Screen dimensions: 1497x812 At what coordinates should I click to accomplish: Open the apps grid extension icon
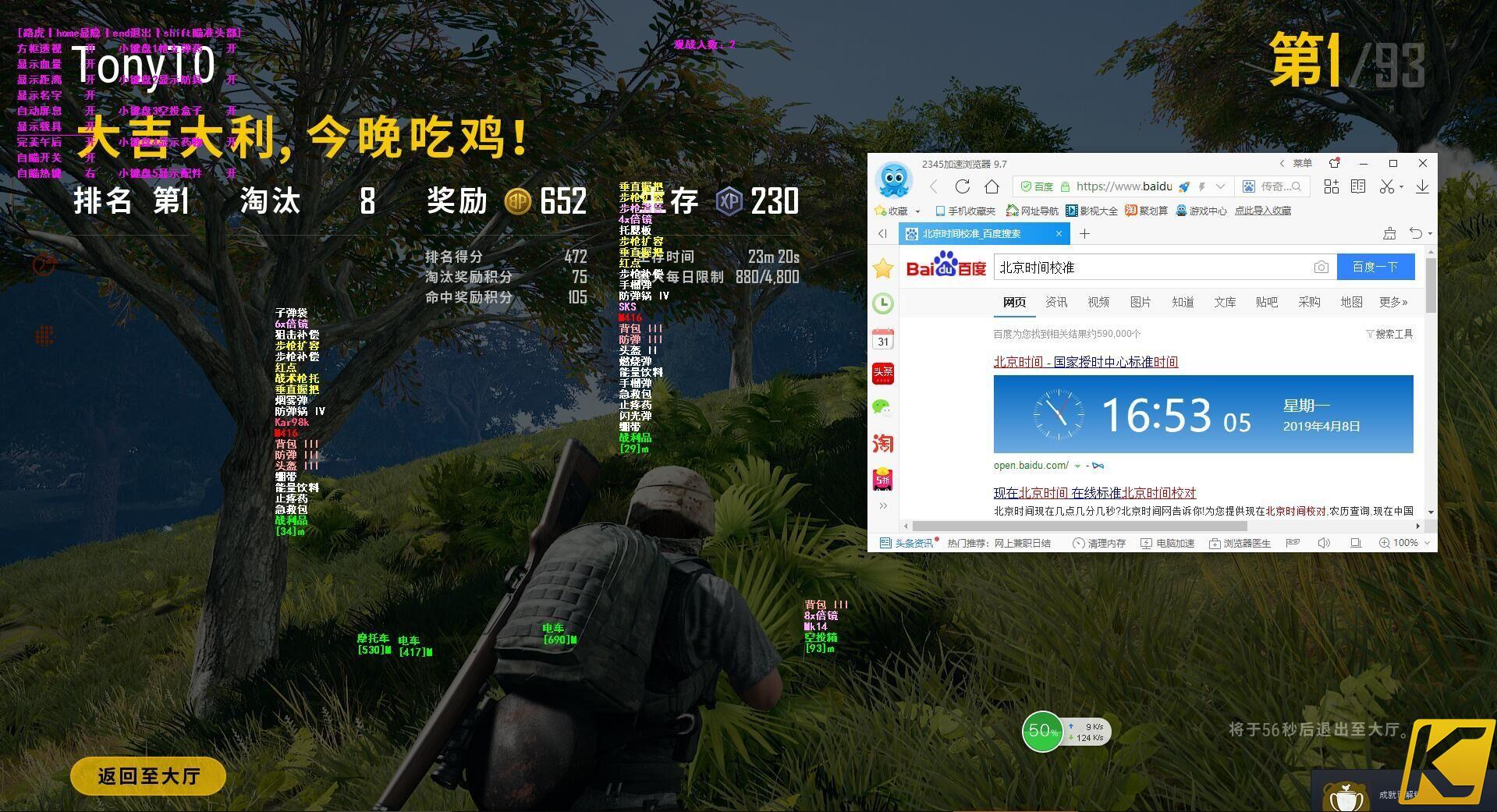pyautogui.click(x=1332, y=186)
